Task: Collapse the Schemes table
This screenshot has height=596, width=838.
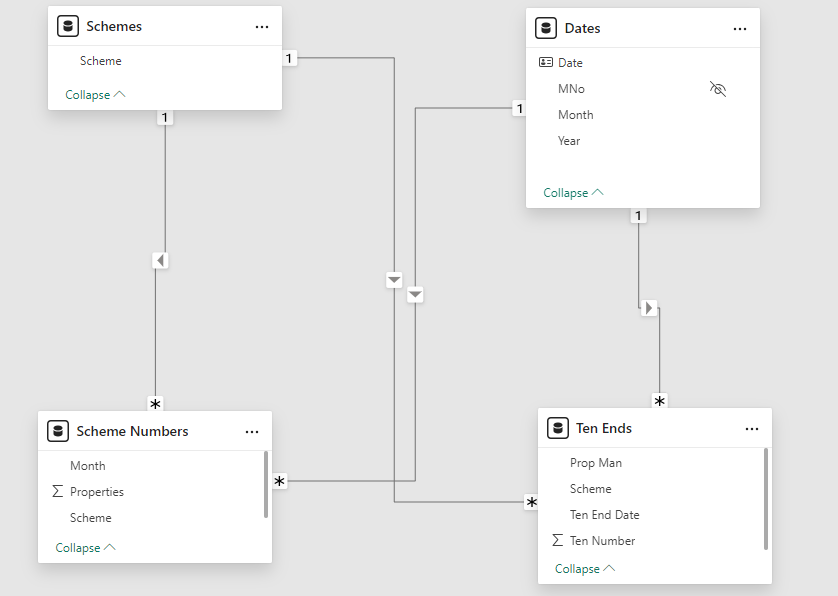Action: tap(95, 95)
